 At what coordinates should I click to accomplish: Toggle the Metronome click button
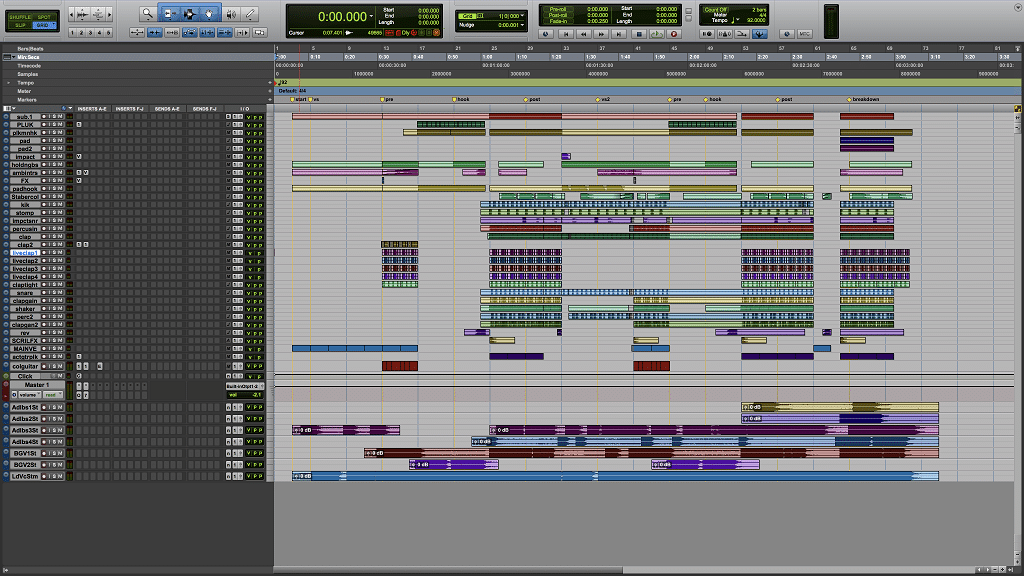click(725, 34)
